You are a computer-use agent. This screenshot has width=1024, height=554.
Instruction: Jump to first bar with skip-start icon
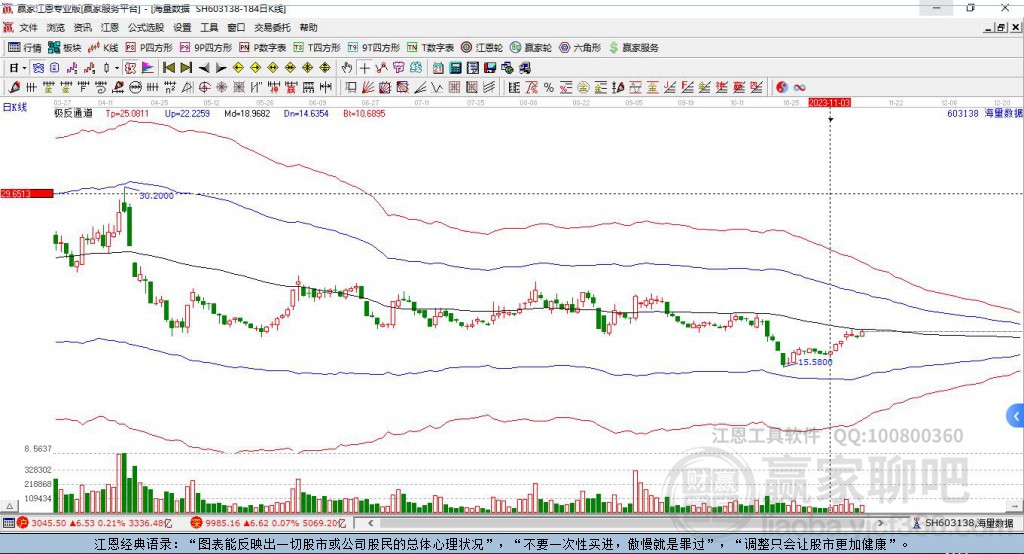pos(168,68)
